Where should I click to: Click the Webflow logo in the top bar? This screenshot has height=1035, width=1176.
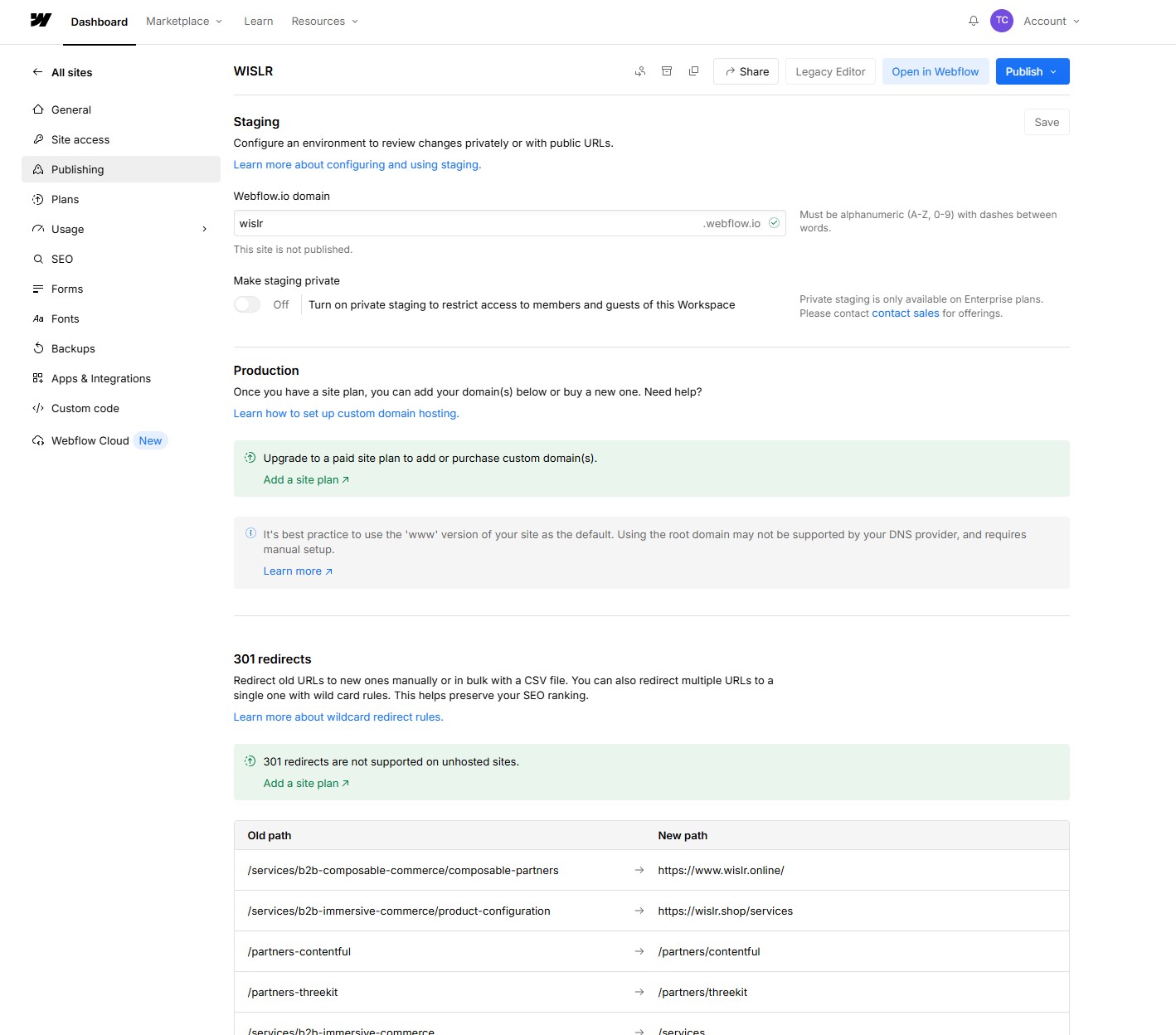[x=39, y=21]
